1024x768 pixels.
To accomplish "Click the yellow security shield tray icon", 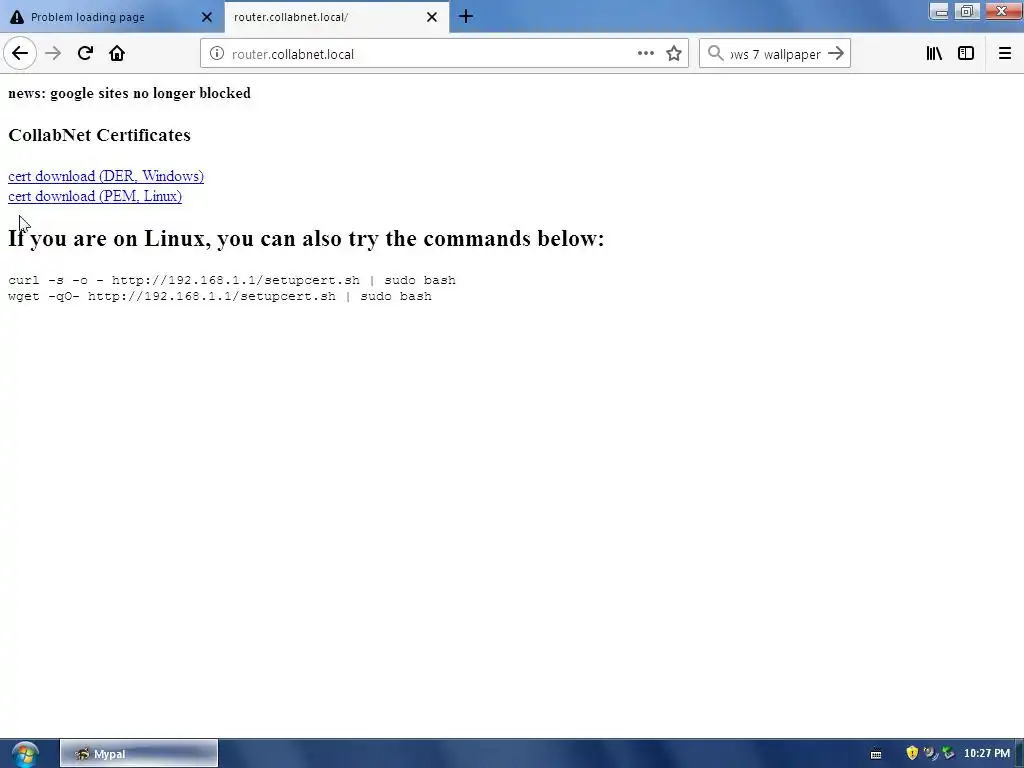I will tap(912, 753).
